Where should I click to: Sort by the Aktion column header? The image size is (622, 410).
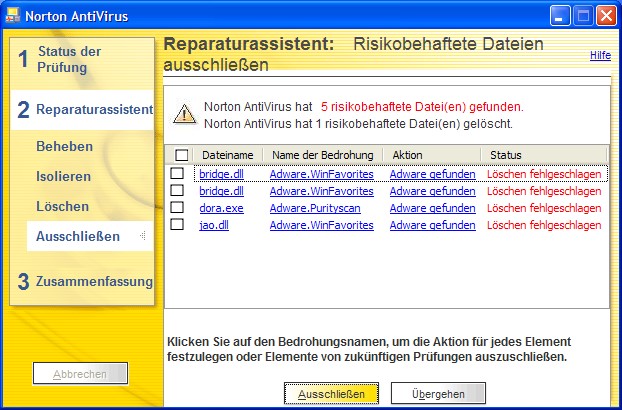click(432, 155)
